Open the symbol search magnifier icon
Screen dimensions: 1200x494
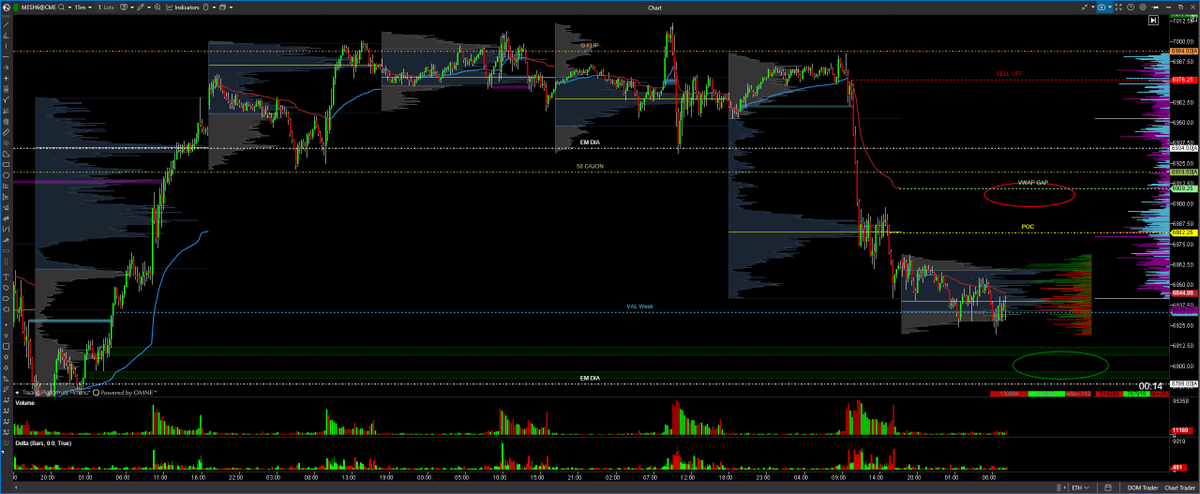coord(61,8)
